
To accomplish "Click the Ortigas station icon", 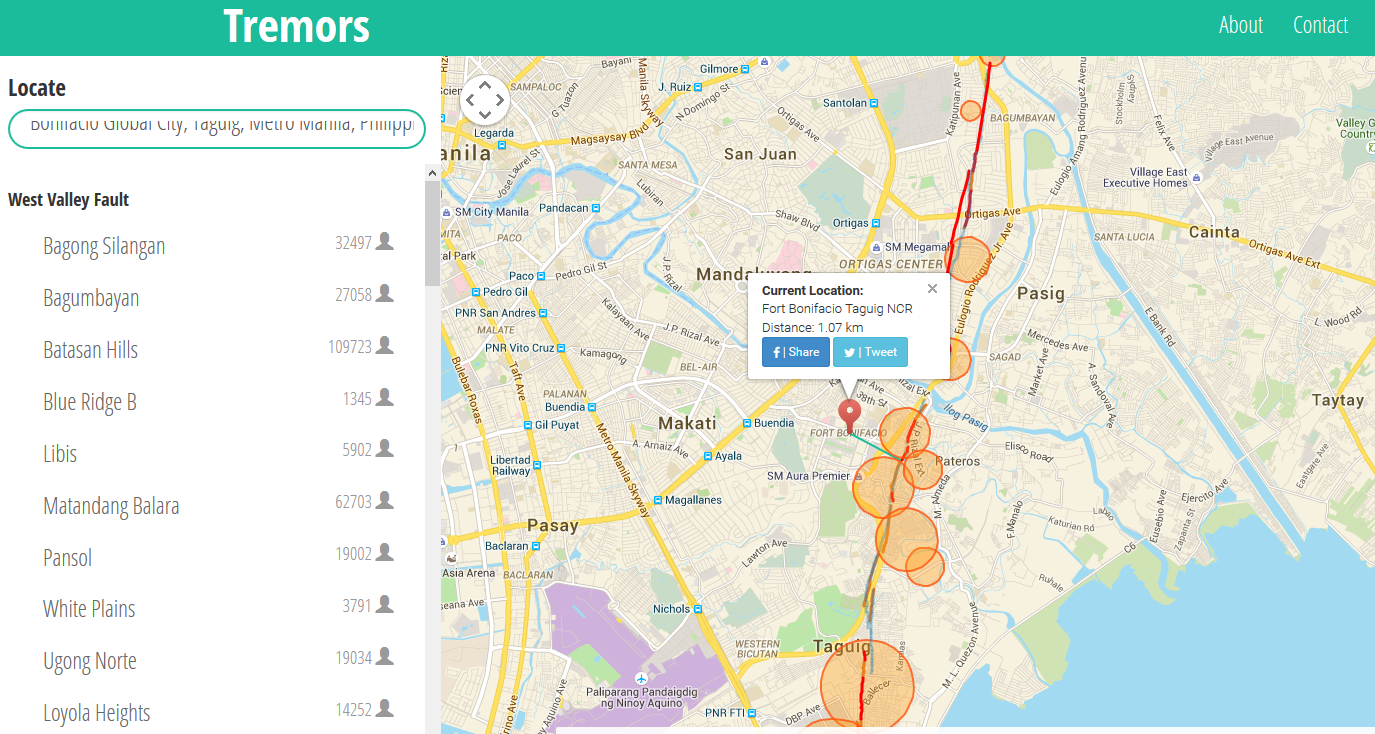I will tap(877, 223).
